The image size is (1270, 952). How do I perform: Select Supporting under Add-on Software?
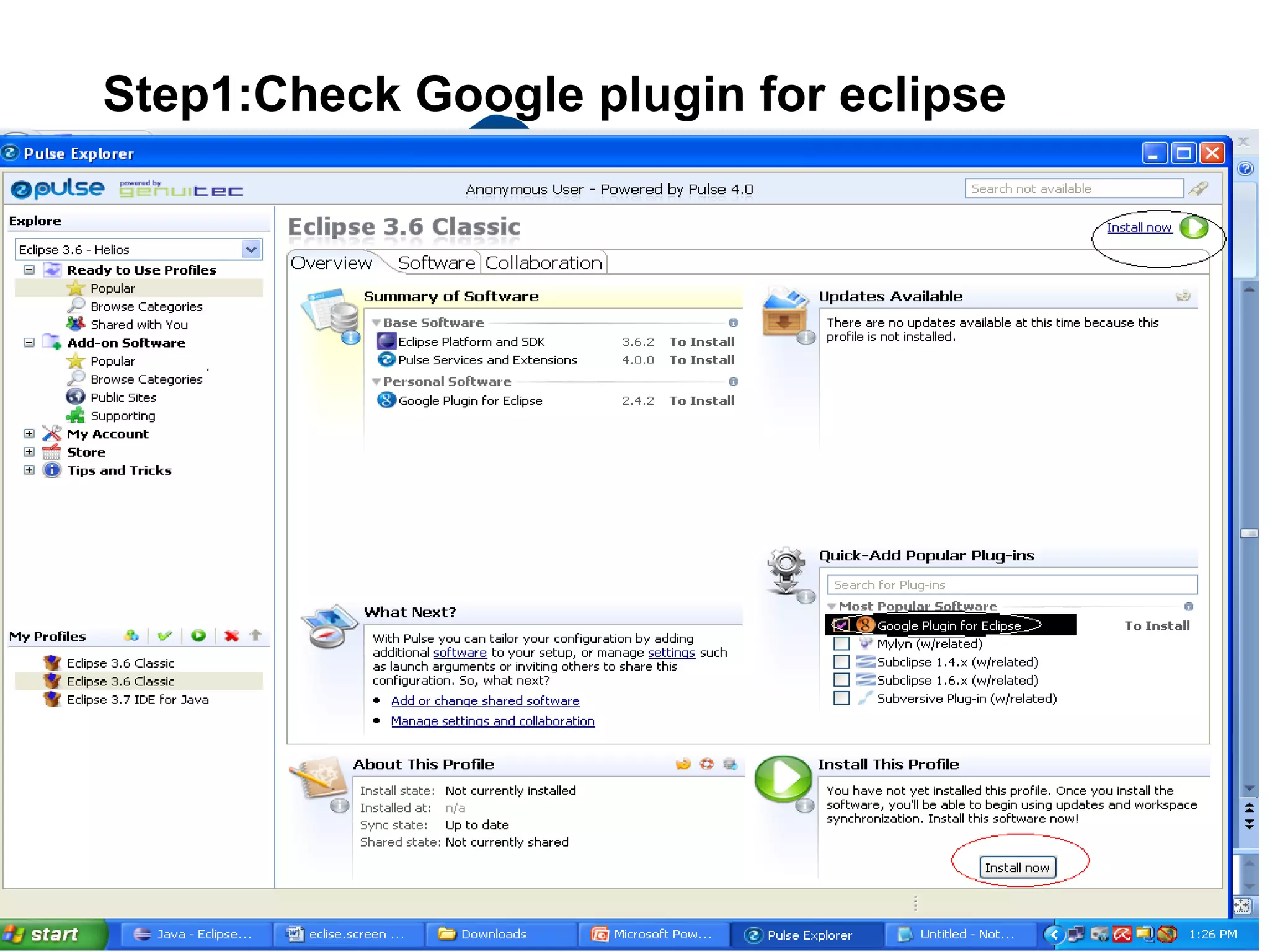(x=123, y=415)
